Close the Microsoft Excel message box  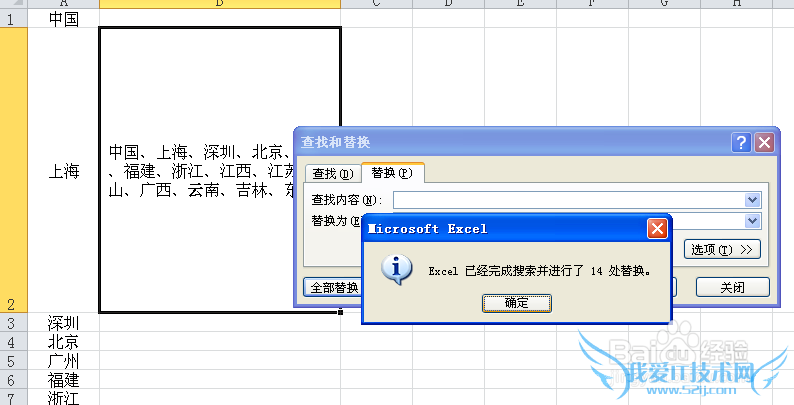(x=657, y=229)
